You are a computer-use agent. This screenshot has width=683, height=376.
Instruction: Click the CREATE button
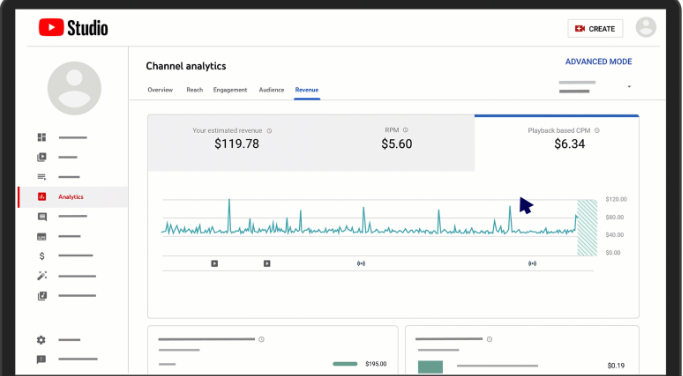pyautogui.click(x=595, y=29)
